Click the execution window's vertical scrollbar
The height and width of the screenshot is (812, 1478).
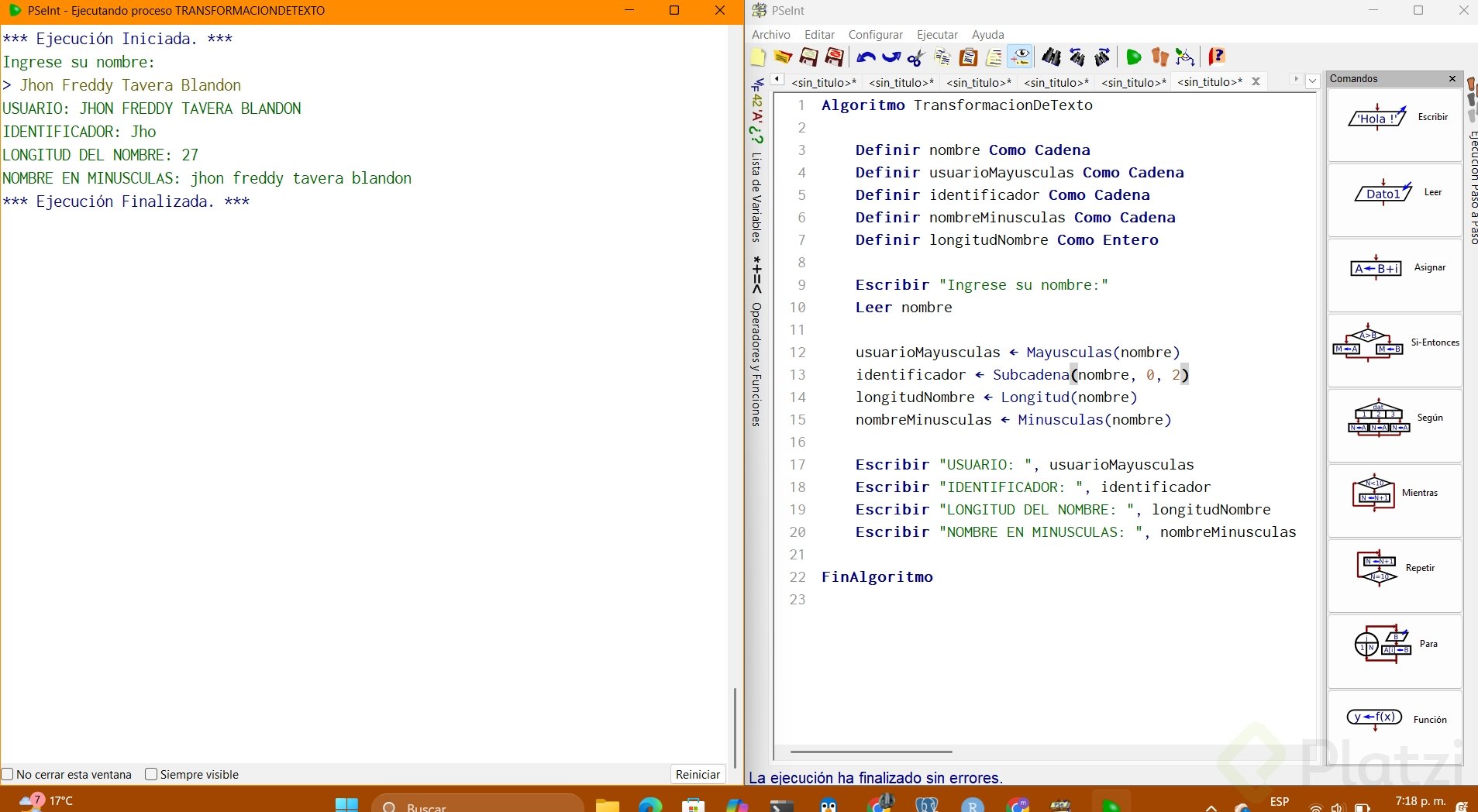point(735,727)
